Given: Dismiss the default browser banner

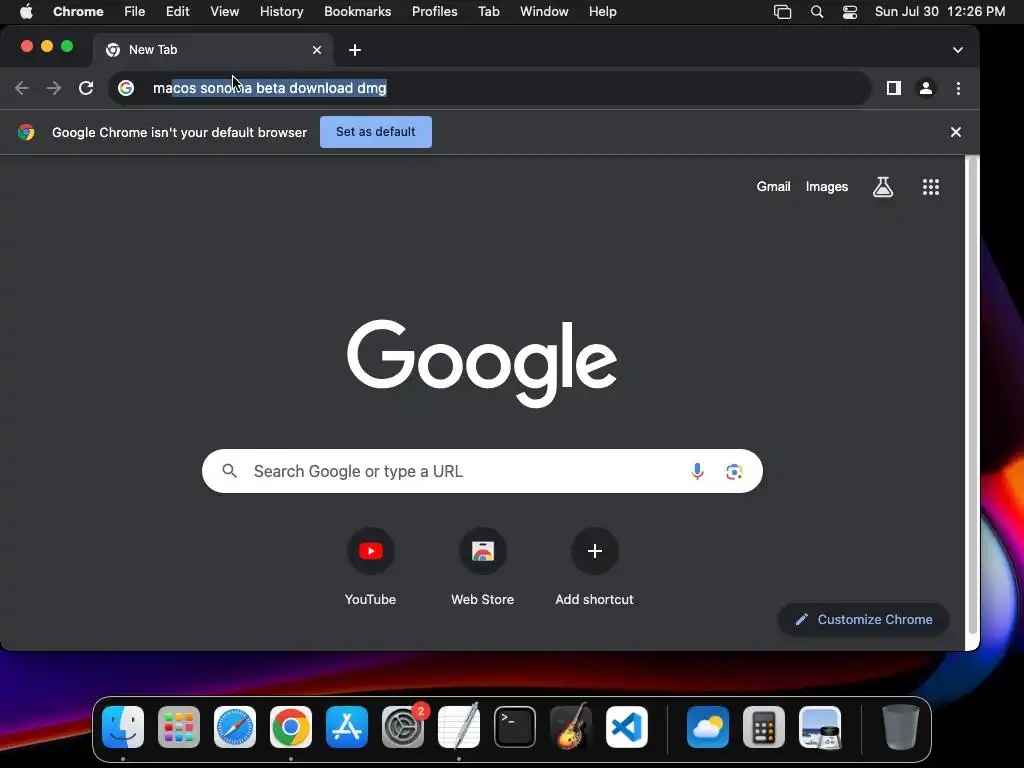Looking at the screenshot, I should [955, 132].
